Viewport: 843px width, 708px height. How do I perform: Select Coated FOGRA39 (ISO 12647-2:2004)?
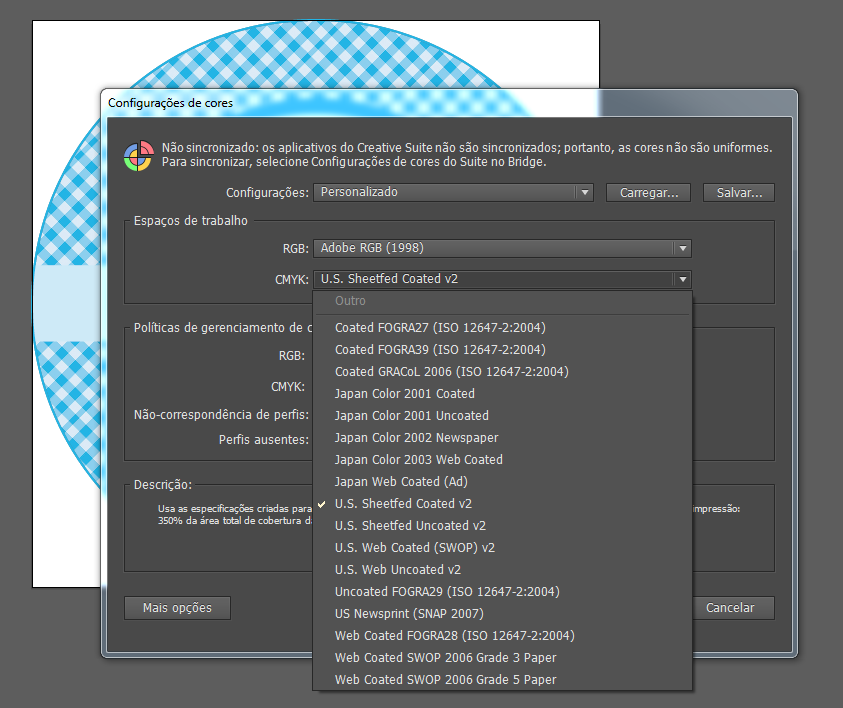pos(502,350)
